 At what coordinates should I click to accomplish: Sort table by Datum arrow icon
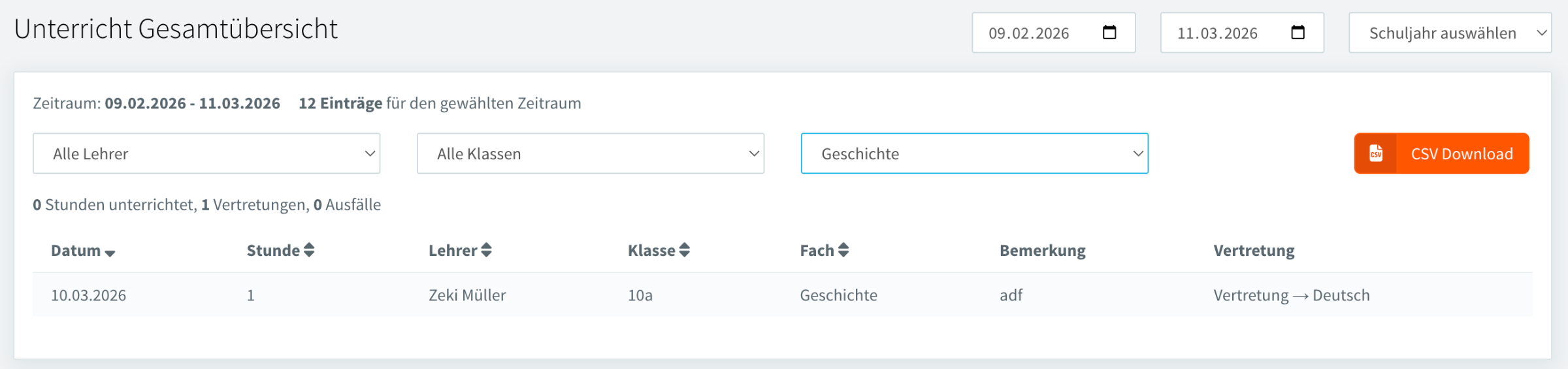tap(110, 253)
